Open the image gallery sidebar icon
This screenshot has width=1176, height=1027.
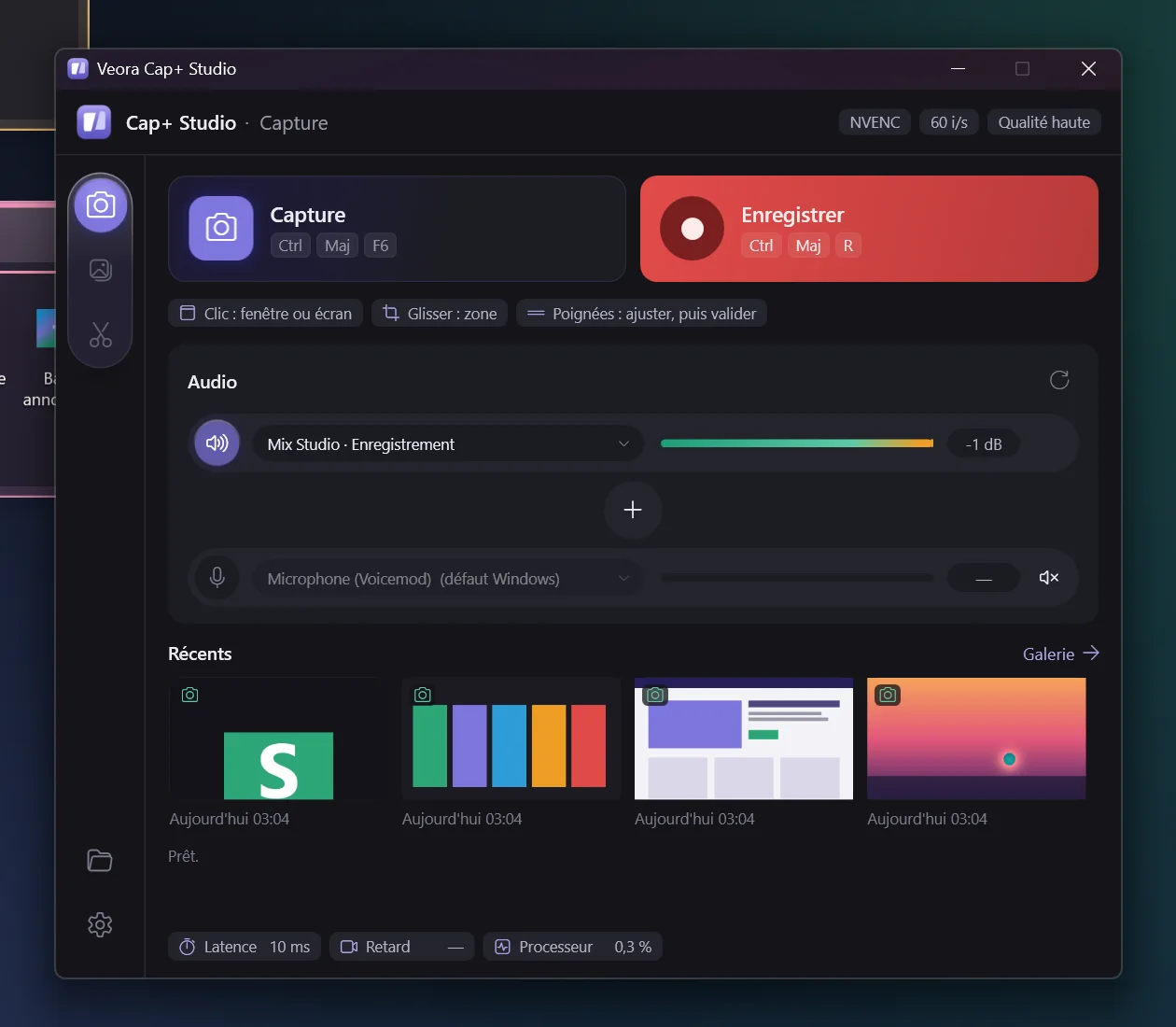[101, 270]
